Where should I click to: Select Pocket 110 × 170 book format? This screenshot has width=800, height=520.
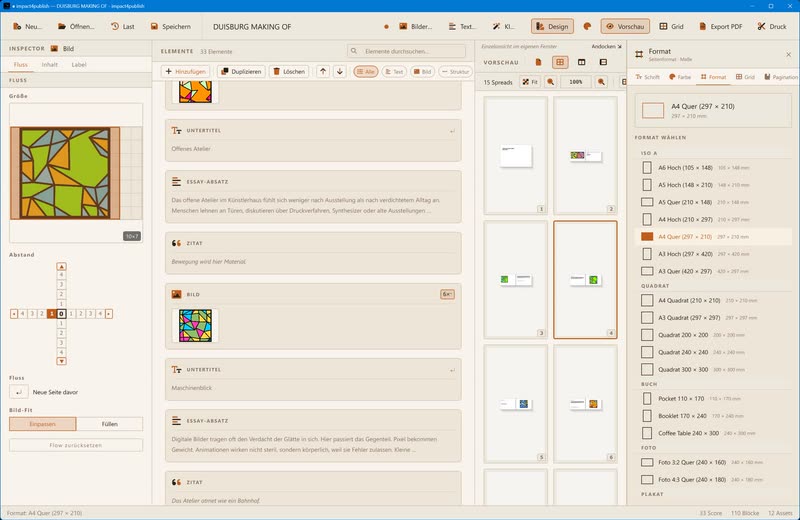point(713,399)
